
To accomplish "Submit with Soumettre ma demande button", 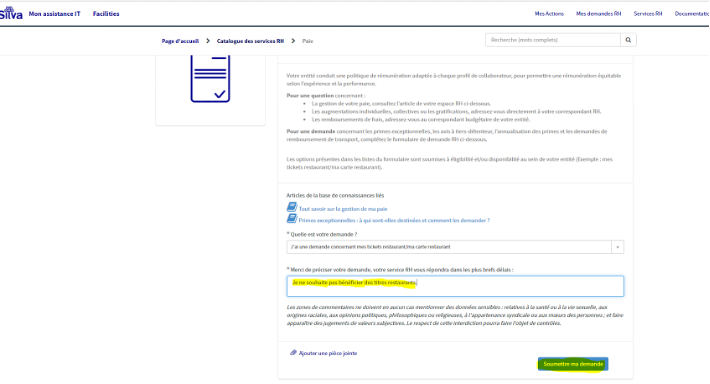I will [573, 364].
